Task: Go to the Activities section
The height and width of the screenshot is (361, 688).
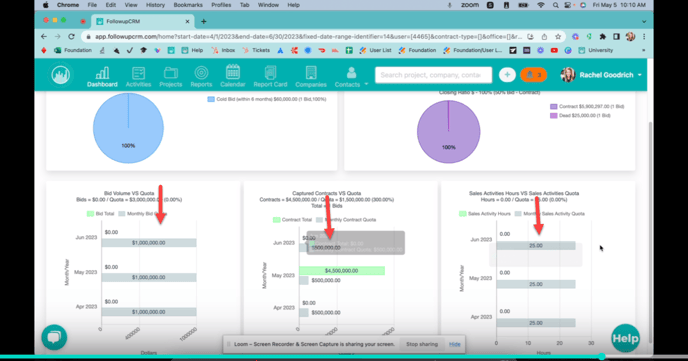Action: click(x=138, y=77)
